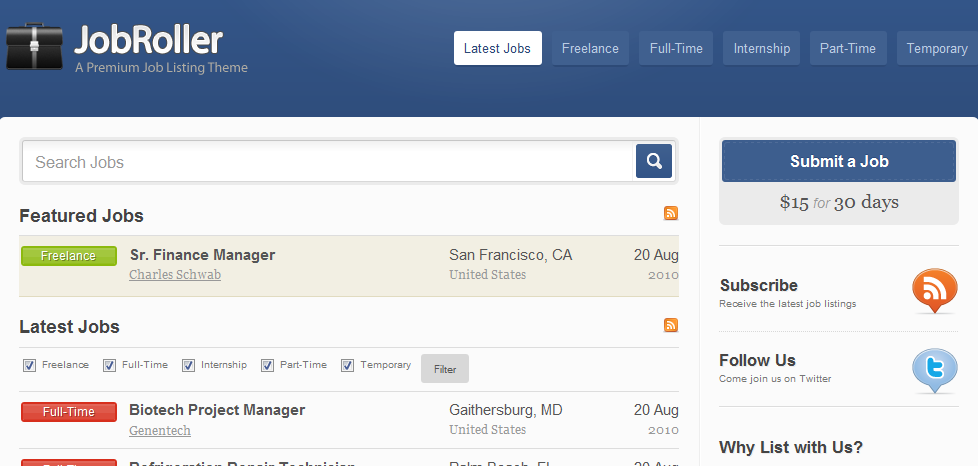978x466 pixels.
Task: Disable the Temporary filter checkbox
Action: pyautogui.click(x=347, y=366)
